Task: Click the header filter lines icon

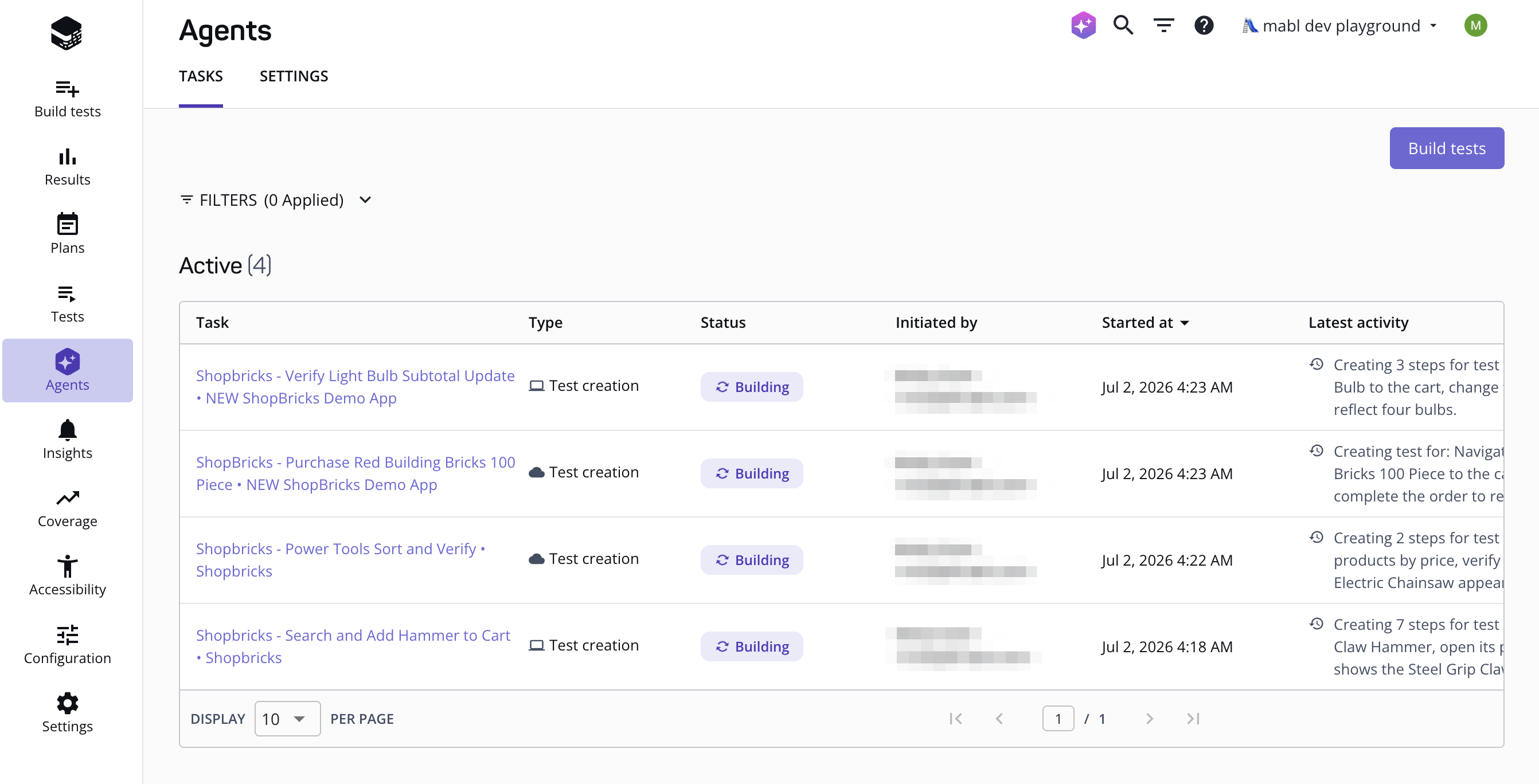Action: tap(1163, 26)
